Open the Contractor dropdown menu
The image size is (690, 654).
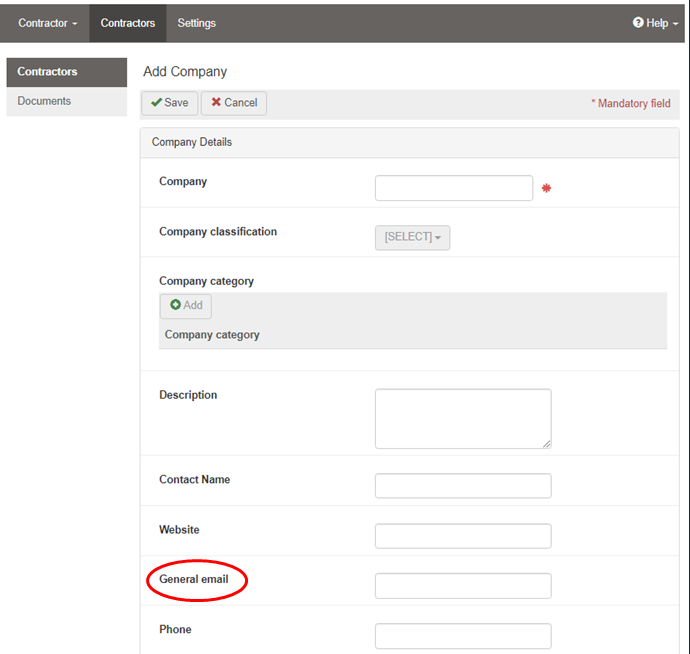47,23
